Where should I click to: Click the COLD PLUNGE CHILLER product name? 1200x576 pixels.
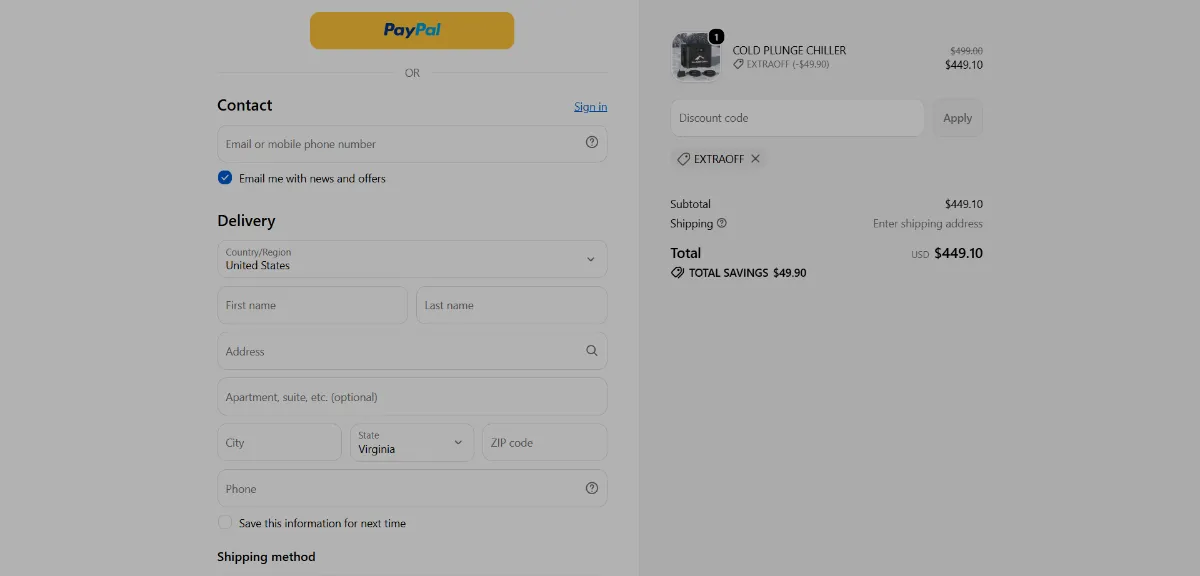[x=789, y=50]
